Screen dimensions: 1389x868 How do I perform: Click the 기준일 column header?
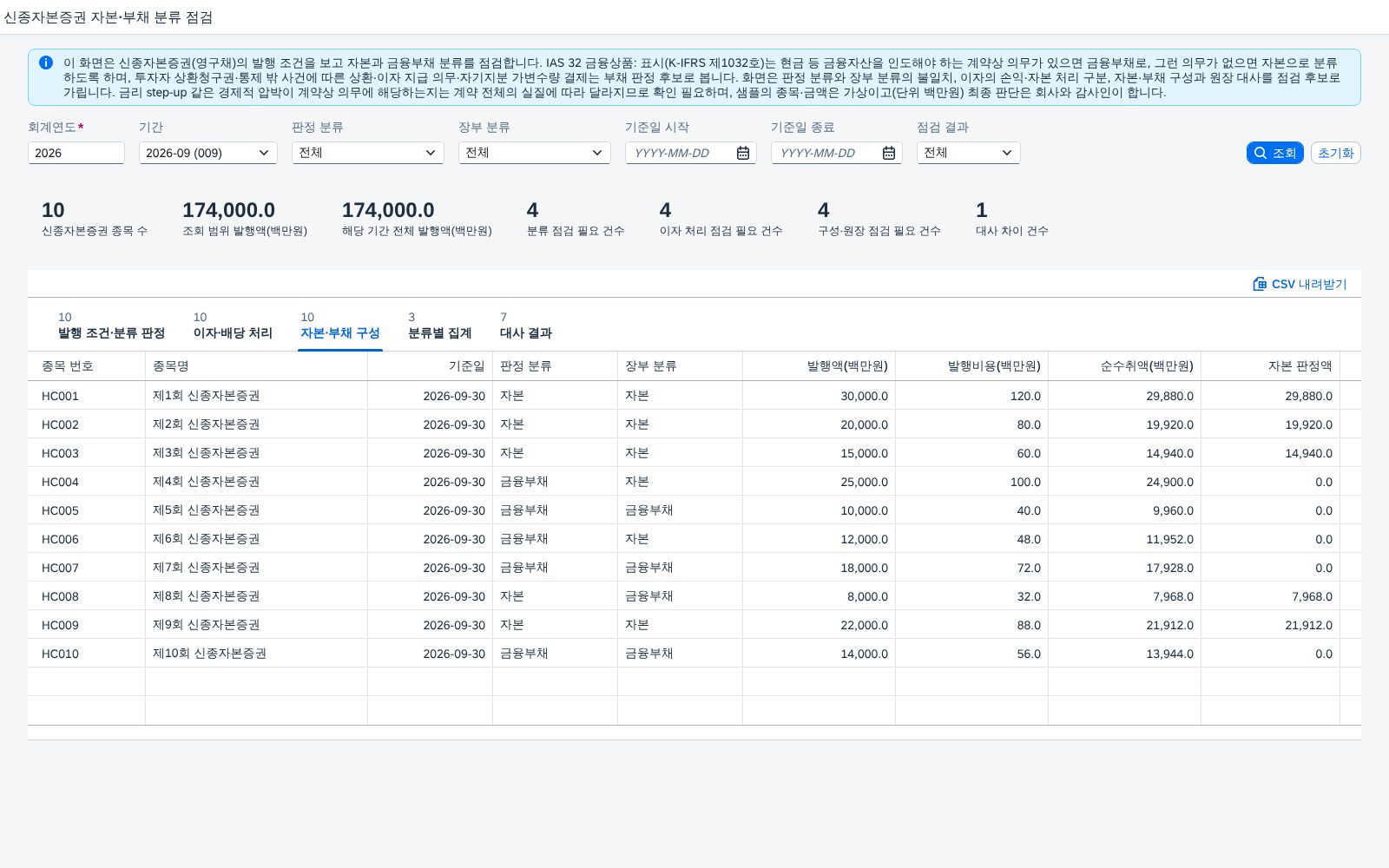click(x=431, y=366)
